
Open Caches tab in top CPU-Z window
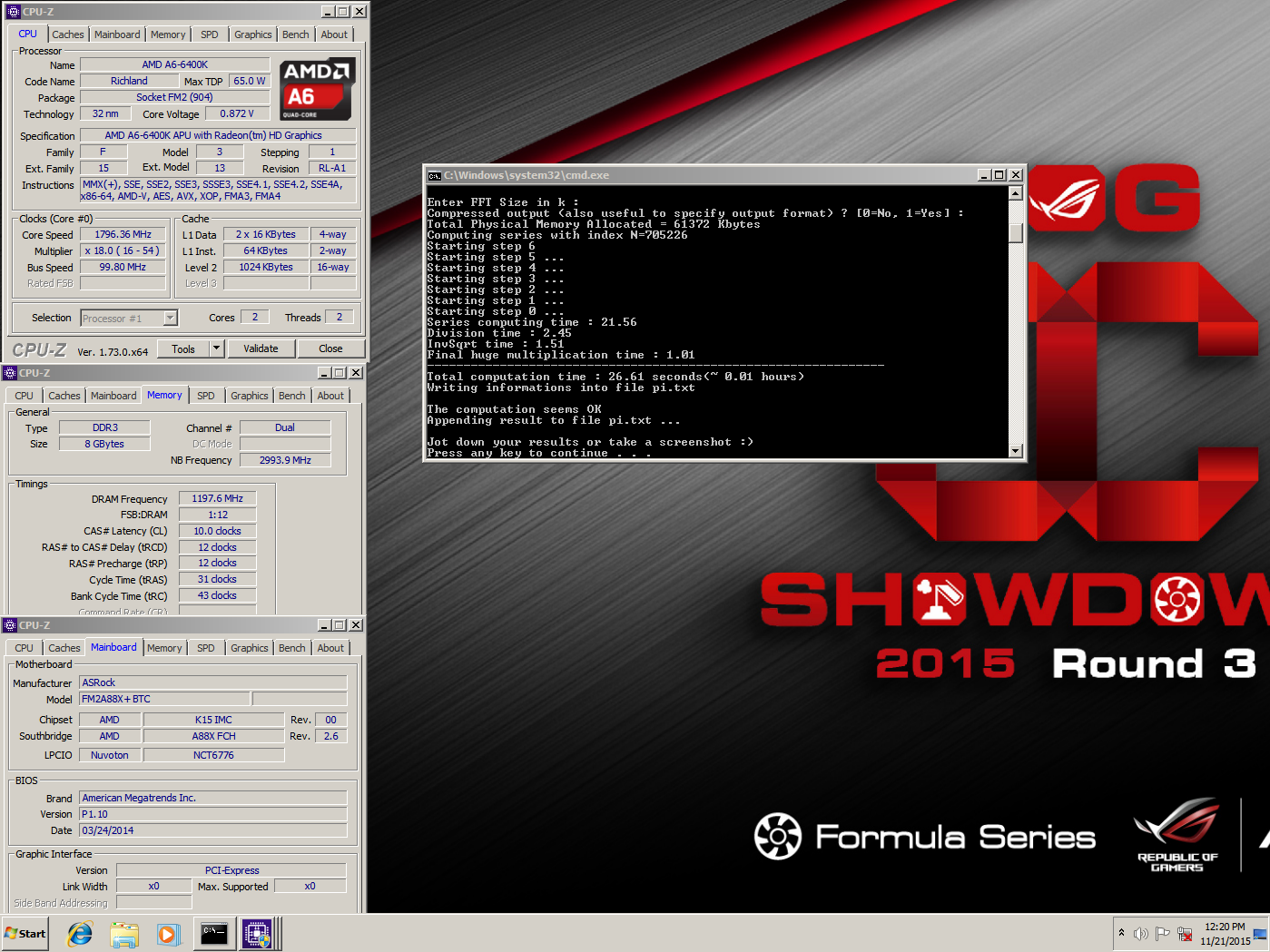click(68, 34)
